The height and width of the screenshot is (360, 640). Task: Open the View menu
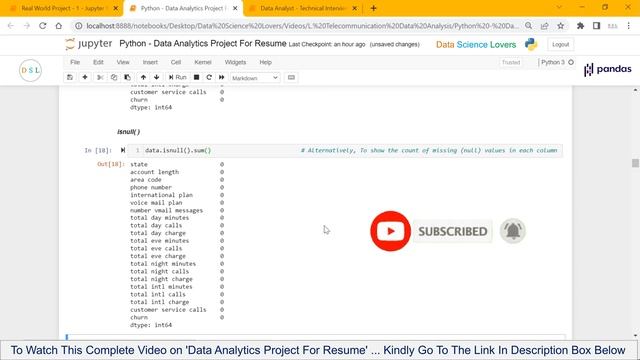coord(123,62)
